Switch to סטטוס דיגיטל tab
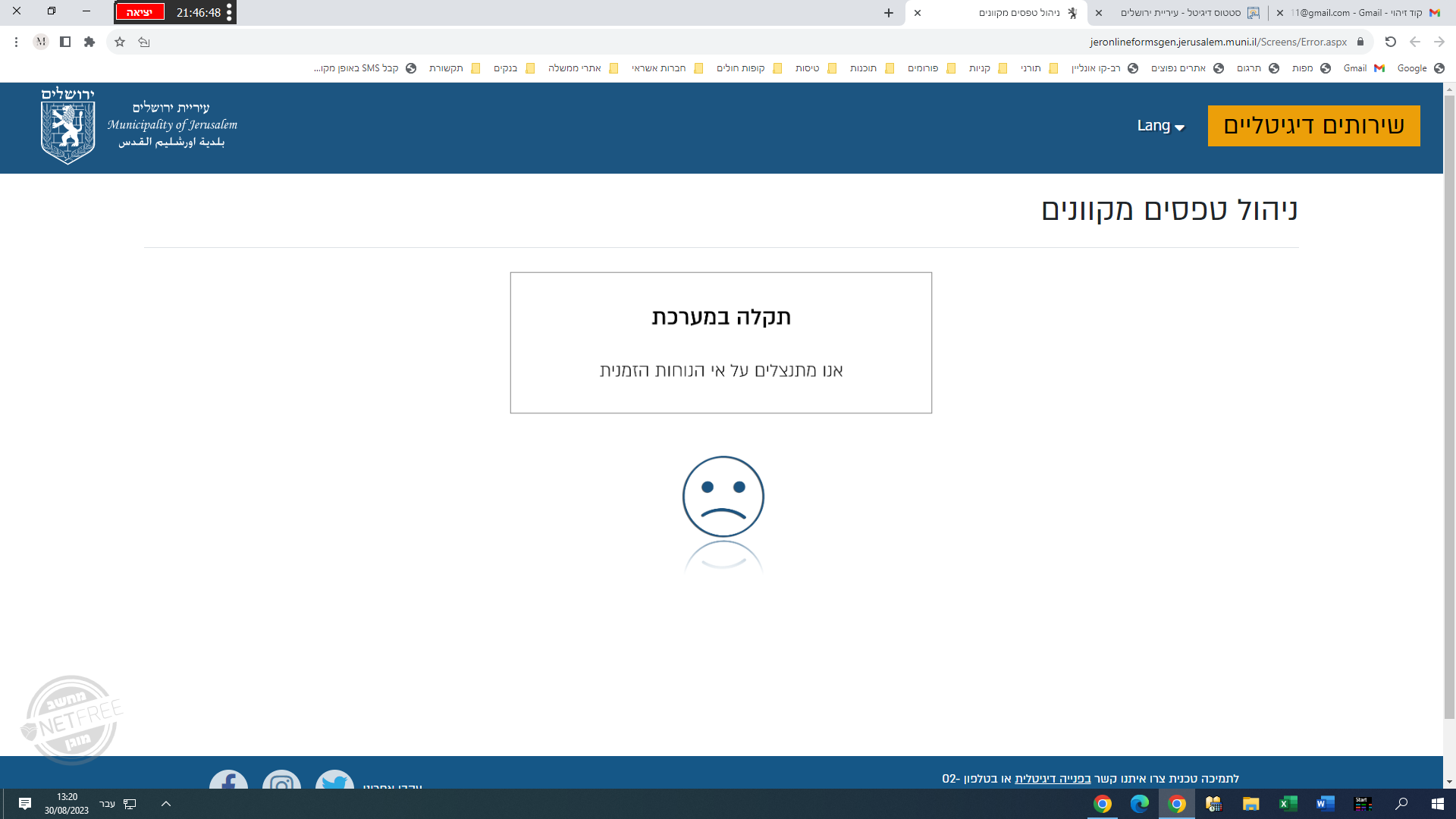The width and height of the screenshot is (1456, 819). pos(1183,13)
